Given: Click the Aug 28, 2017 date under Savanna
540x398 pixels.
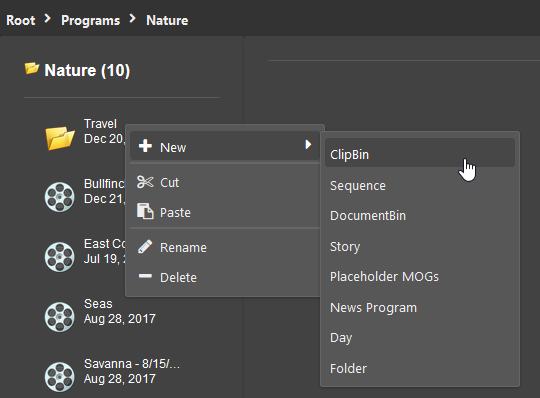Looking at the screenshot, I should pyautogui.click(x=120, y=379).
